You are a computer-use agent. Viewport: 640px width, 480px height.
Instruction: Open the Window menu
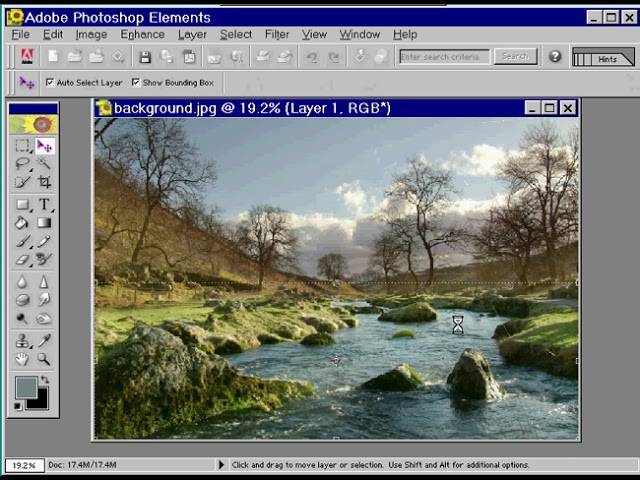click(x=360, y=34)
